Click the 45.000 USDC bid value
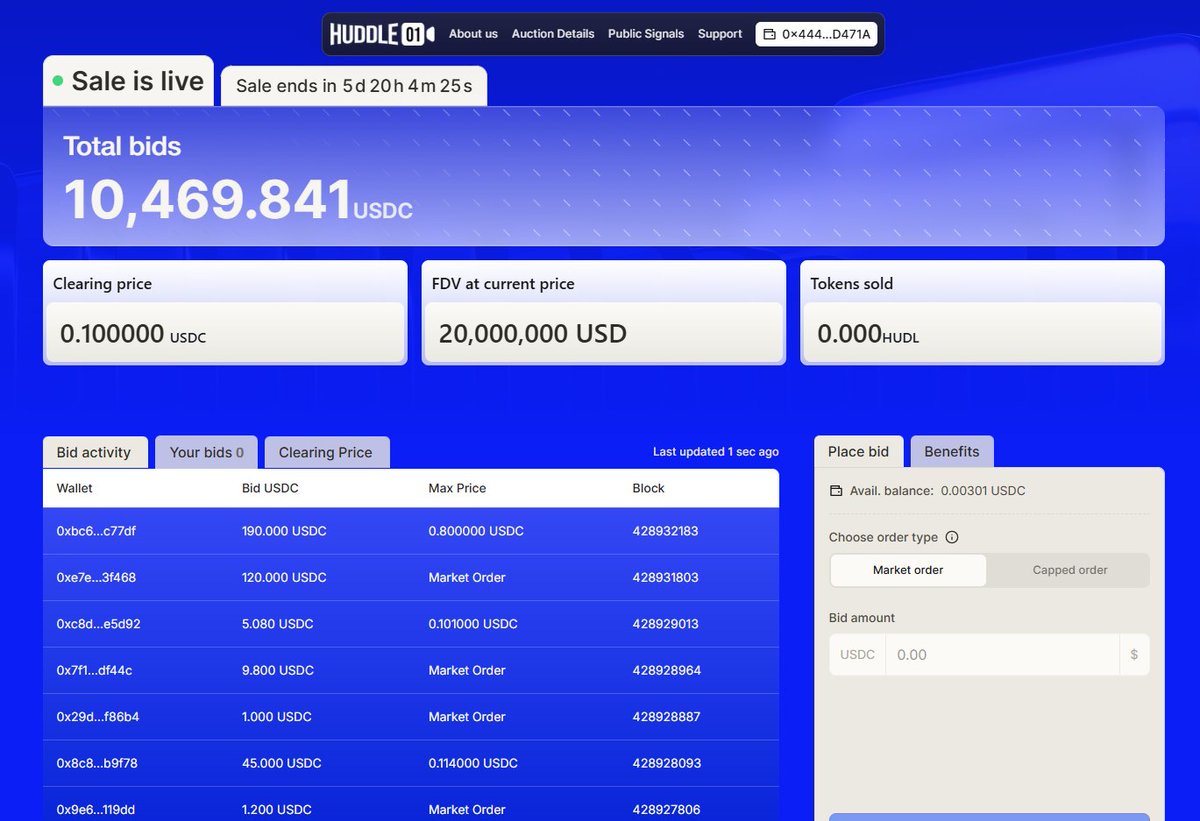This screenshot has width=1200, height=821. [x=282, y=763]
